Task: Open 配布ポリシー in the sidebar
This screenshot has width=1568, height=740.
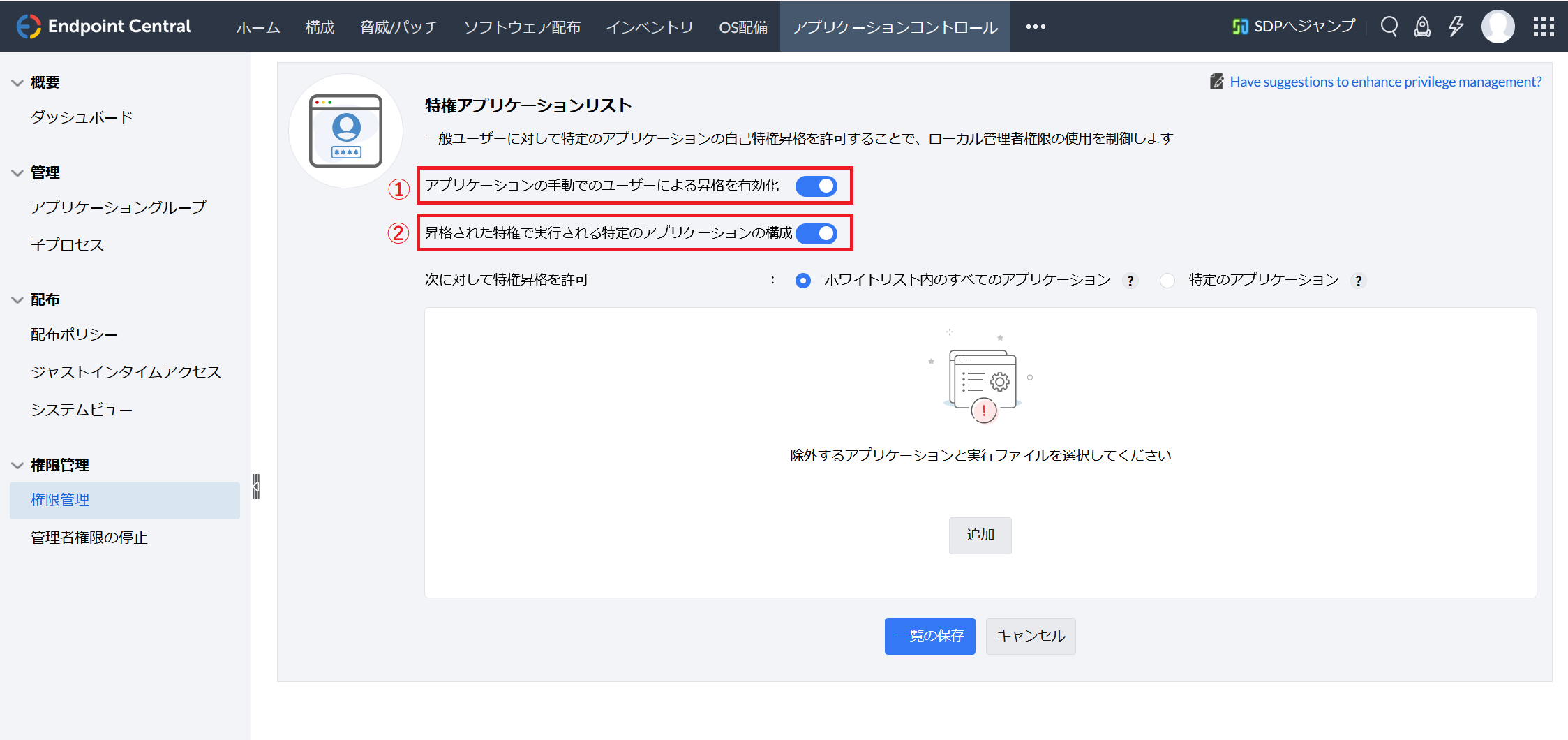Action: 74,334
